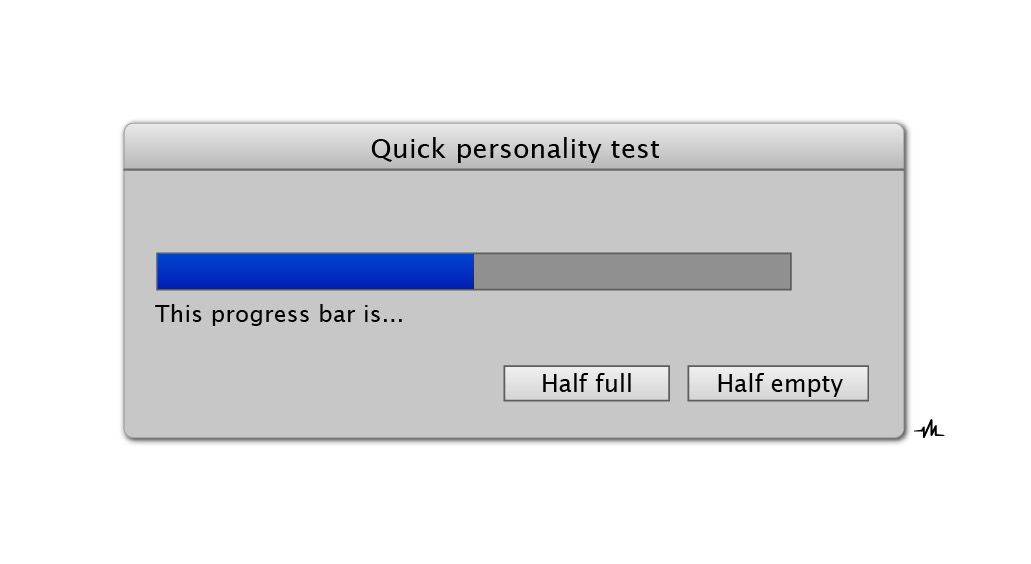Click the word "Half" on the Half empty button

[740, 384]
